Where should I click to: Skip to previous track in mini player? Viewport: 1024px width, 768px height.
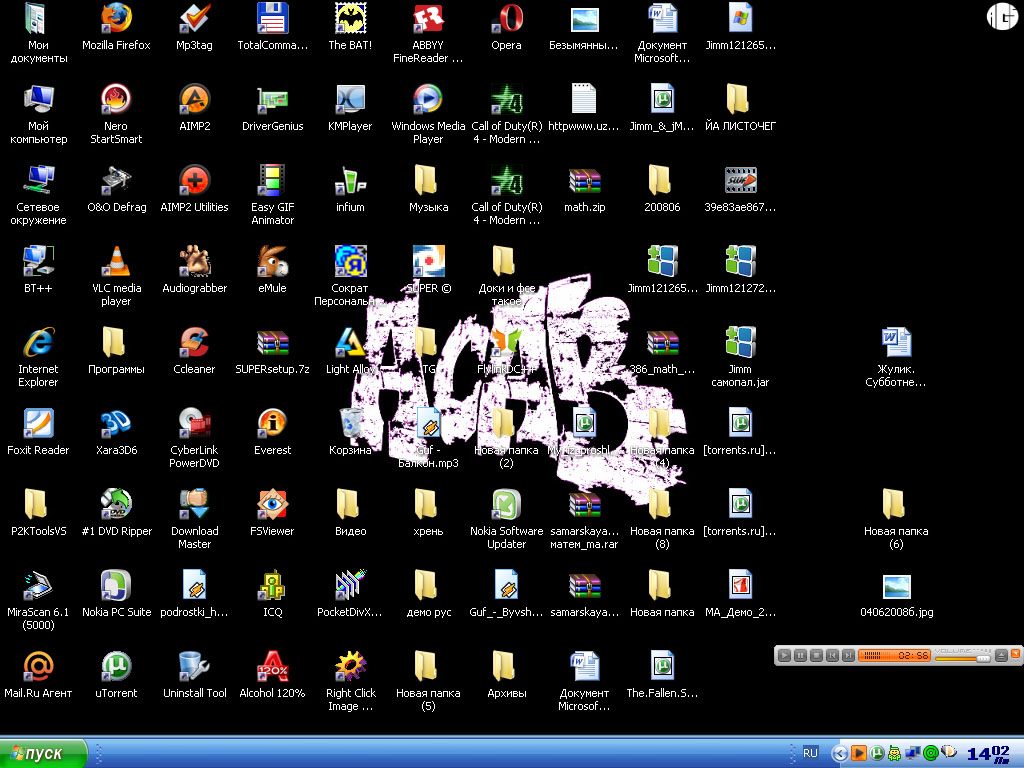832,655
